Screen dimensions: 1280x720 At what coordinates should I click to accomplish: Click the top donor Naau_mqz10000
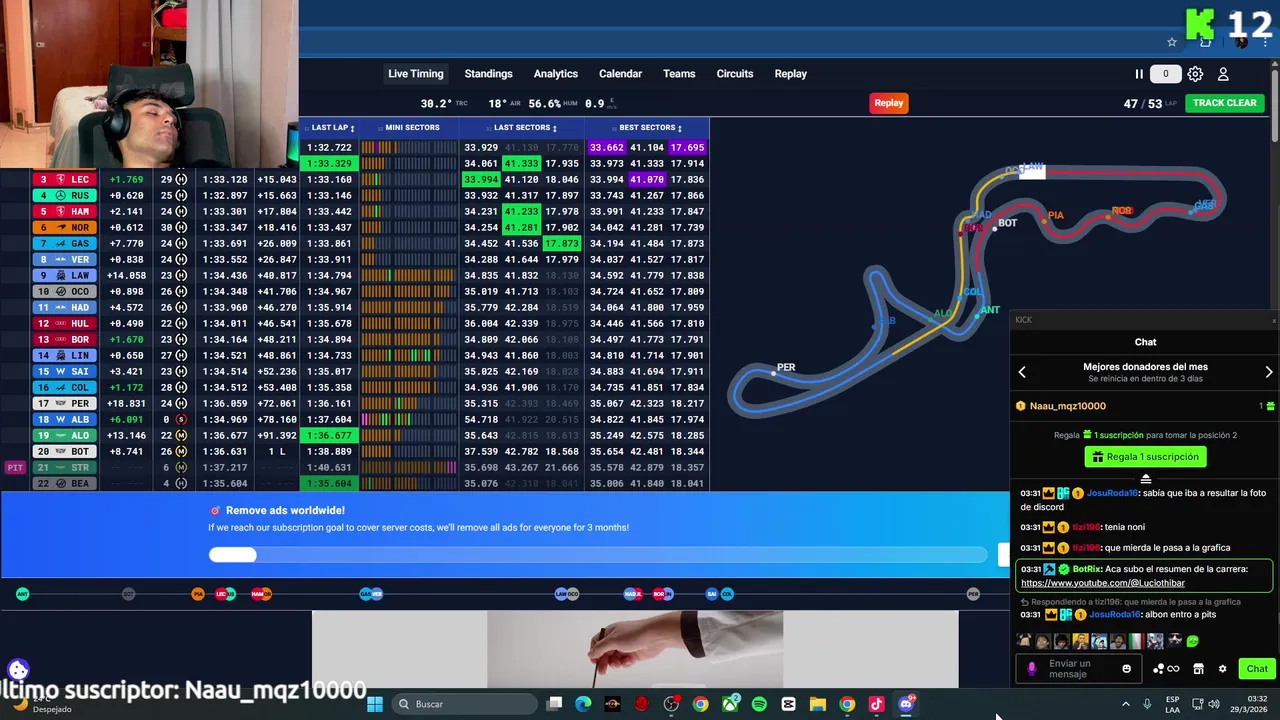pyautogui.click(x=1067, y=406)
